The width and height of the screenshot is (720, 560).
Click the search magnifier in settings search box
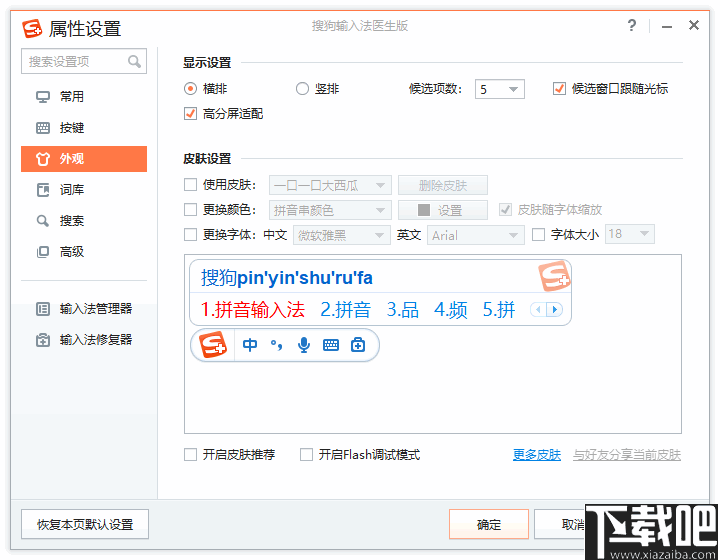coord(134,61)
